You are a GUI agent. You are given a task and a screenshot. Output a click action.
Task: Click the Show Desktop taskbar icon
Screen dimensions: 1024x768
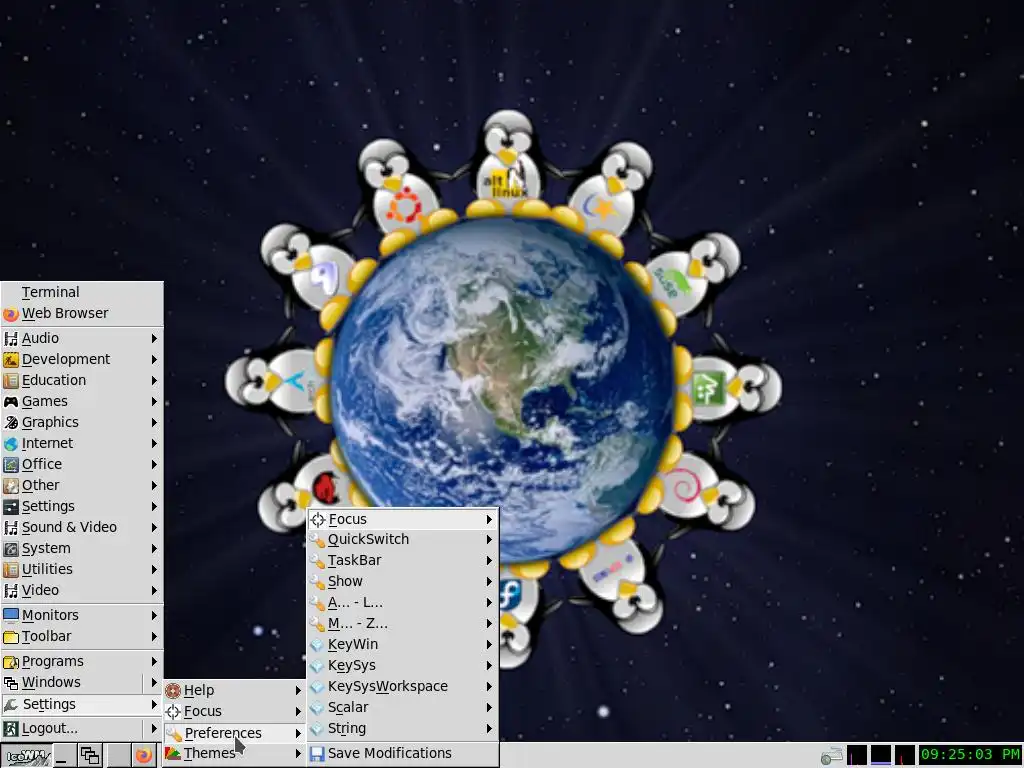click(64, 756)
